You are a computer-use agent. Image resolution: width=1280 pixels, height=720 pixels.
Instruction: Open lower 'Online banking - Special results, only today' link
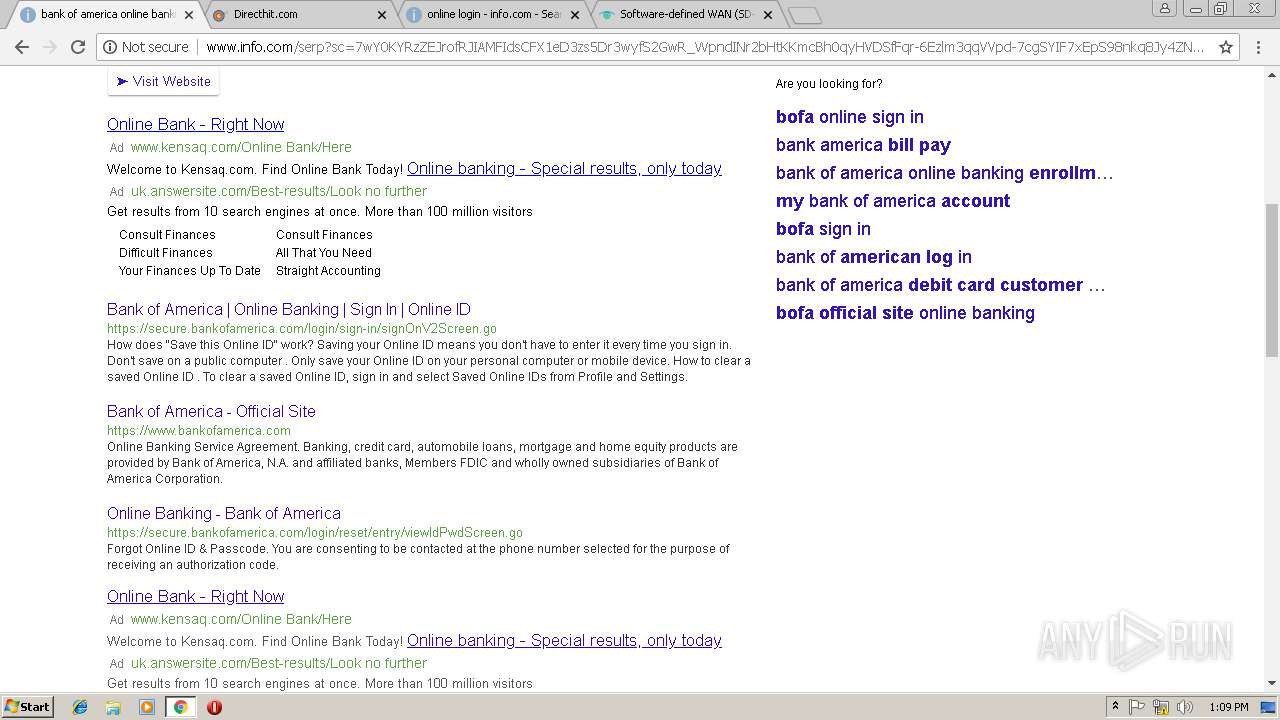(564, 640)
